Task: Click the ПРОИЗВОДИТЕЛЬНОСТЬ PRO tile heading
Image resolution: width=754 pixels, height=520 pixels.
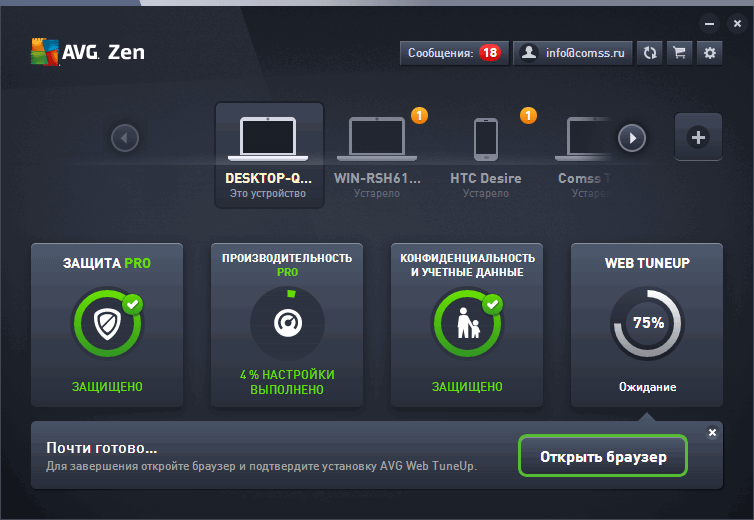Action: point(287,265)
